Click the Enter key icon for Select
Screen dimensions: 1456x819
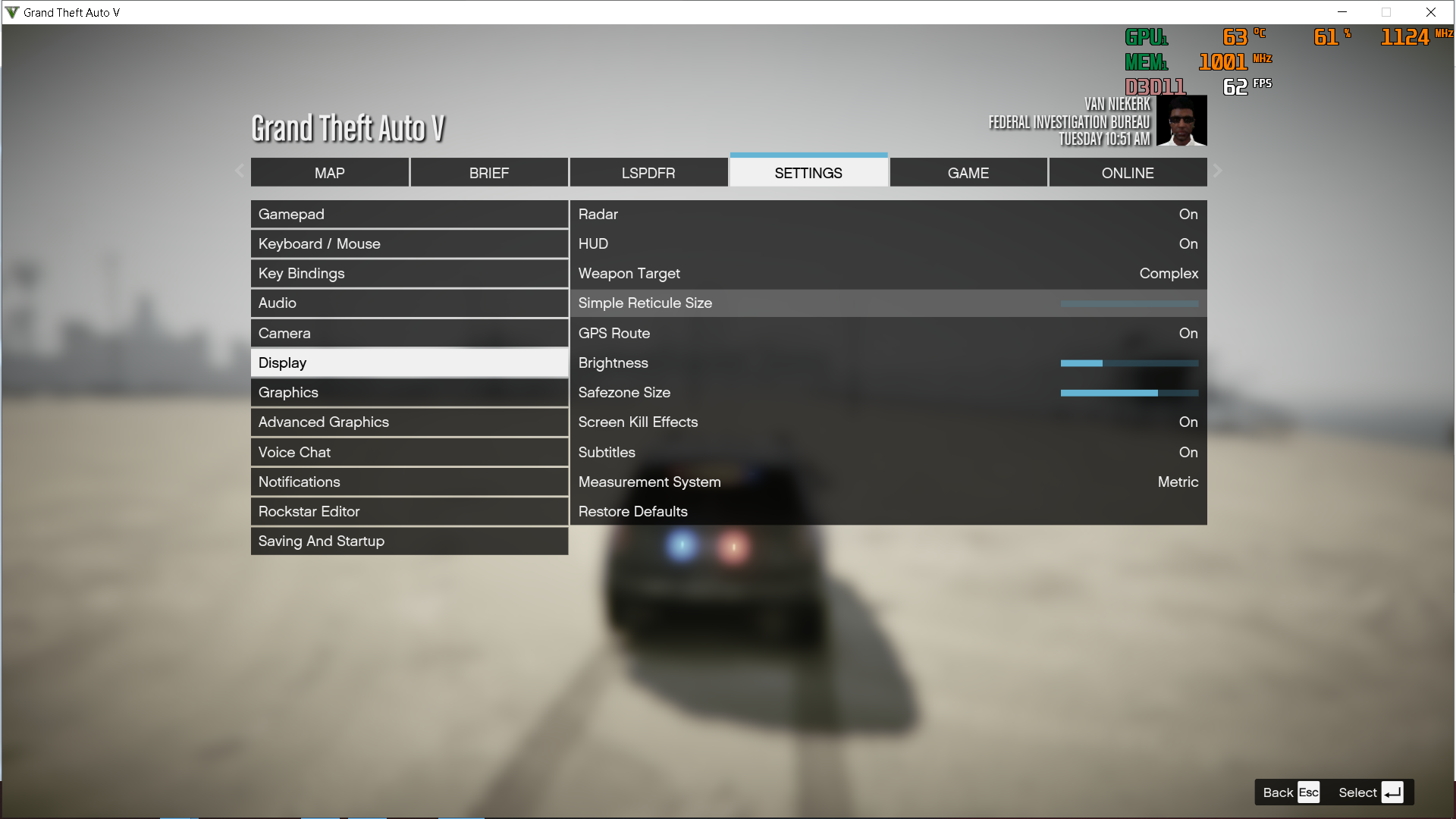click(x=1392, y=792)
